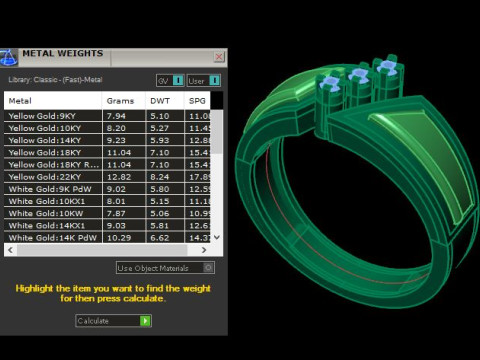Select the Yellow Gold:9KY row
This screenshot has width=480, height=360.
(107, 116)
